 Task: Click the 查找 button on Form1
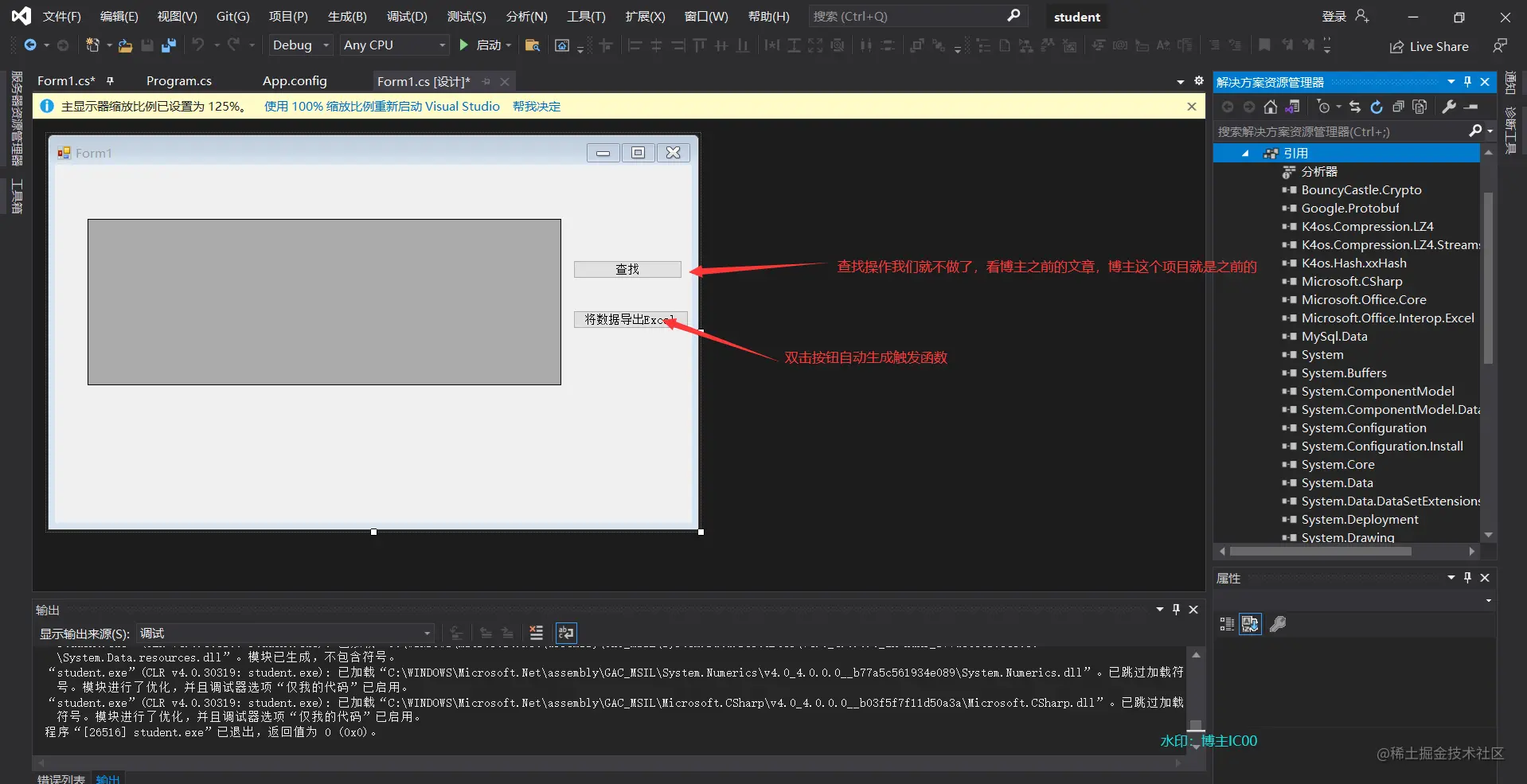coord(627,269)
